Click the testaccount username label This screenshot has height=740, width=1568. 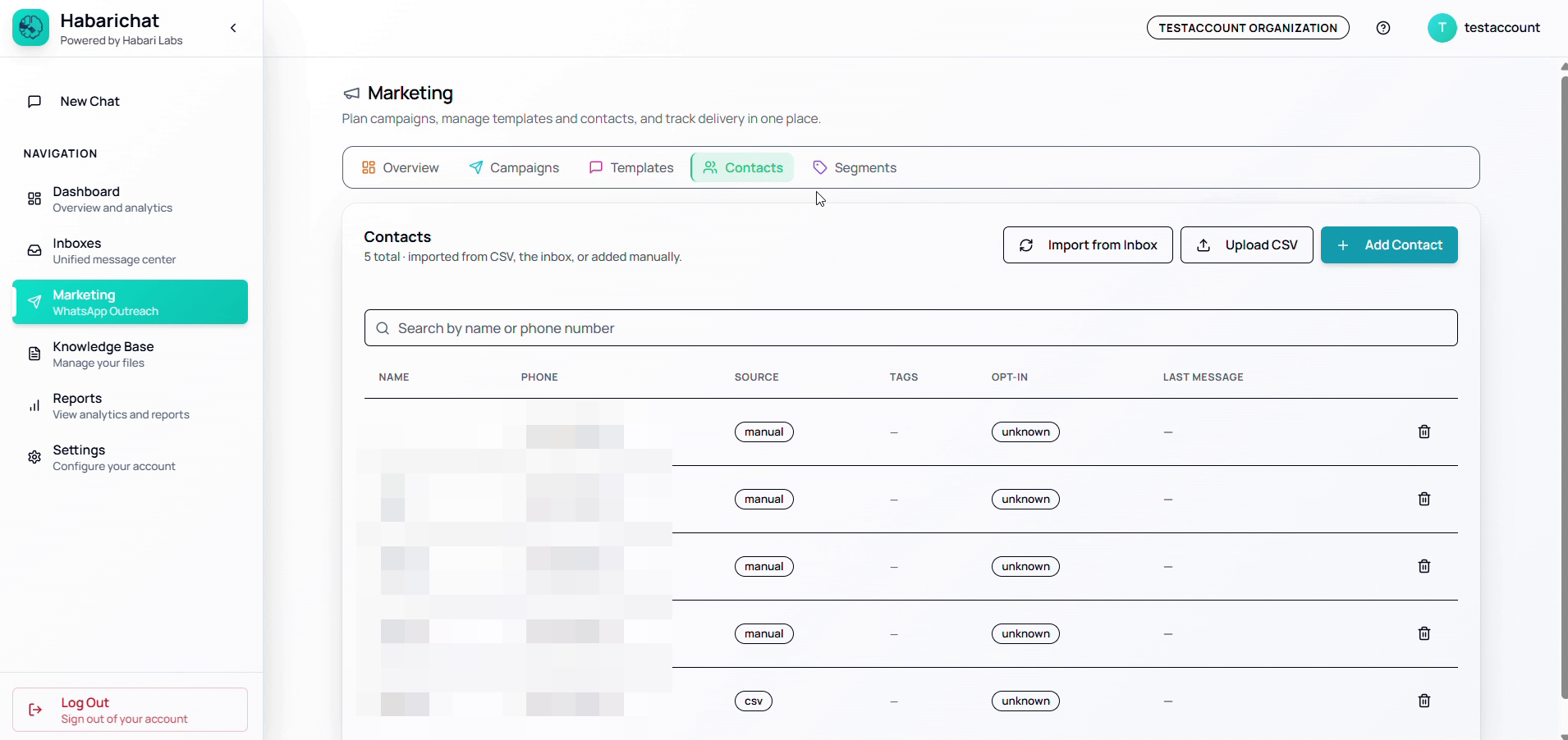pos(1502,28)
